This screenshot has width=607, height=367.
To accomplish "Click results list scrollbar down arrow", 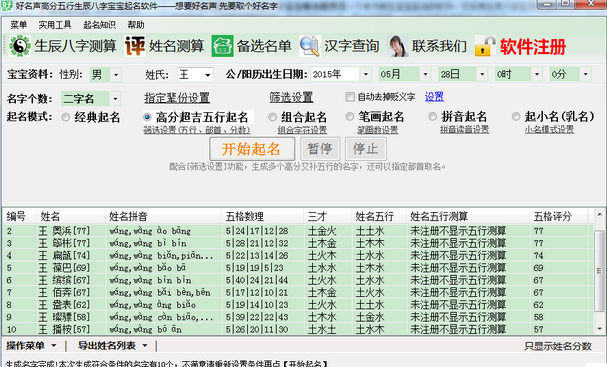I will tap(599, 329).
